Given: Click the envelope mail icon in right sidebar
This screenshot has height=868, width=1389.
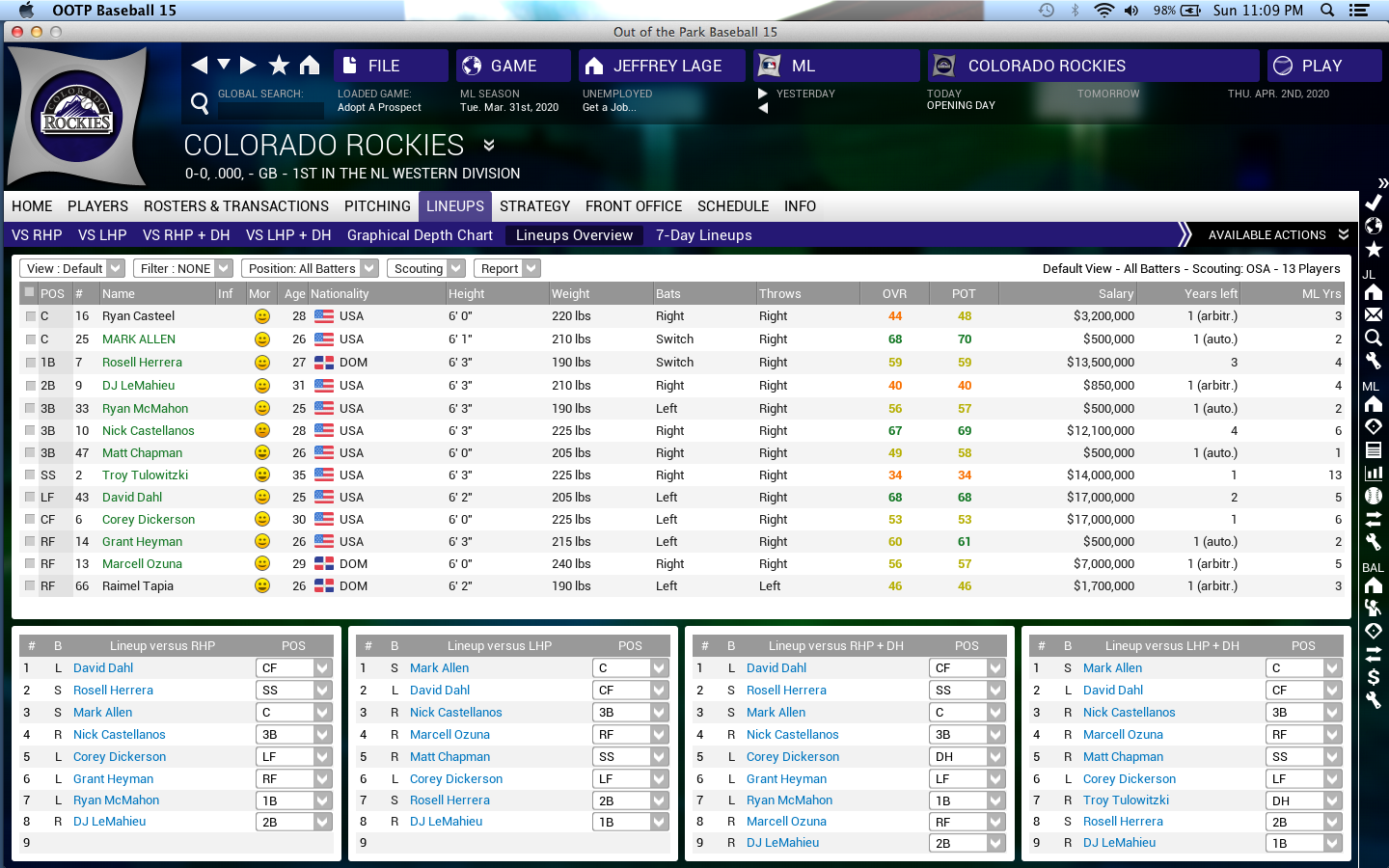Looking at the screenshot, I should pos(1374,314).
